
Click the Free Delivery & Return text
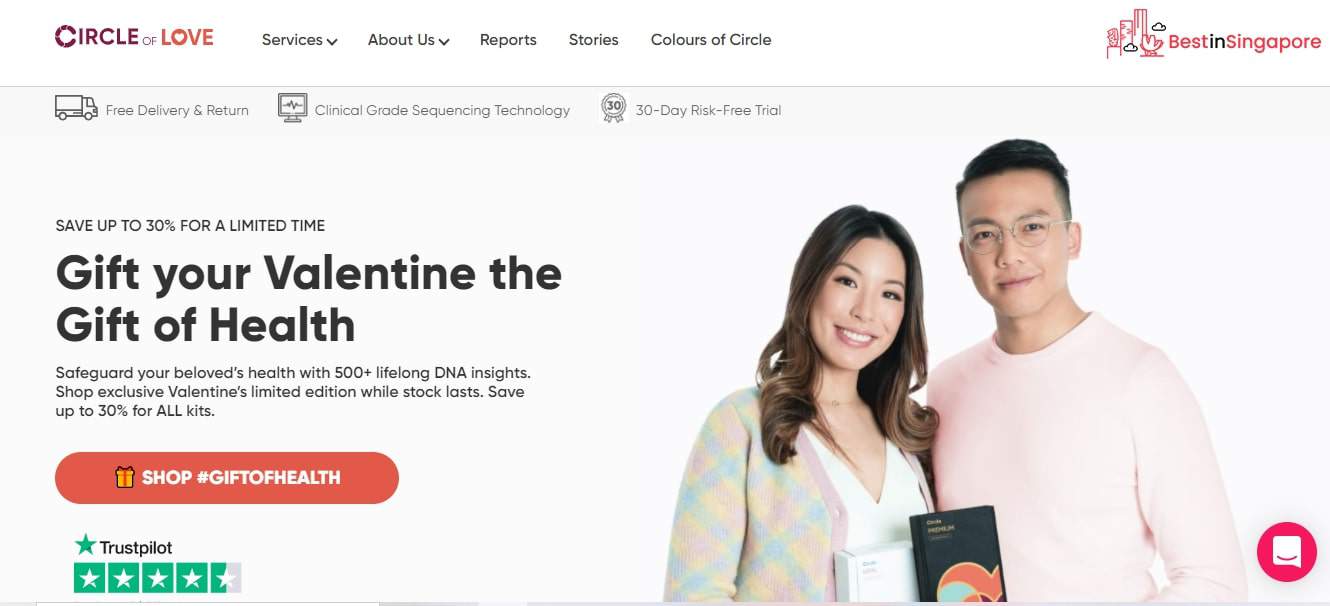(177, 110)
